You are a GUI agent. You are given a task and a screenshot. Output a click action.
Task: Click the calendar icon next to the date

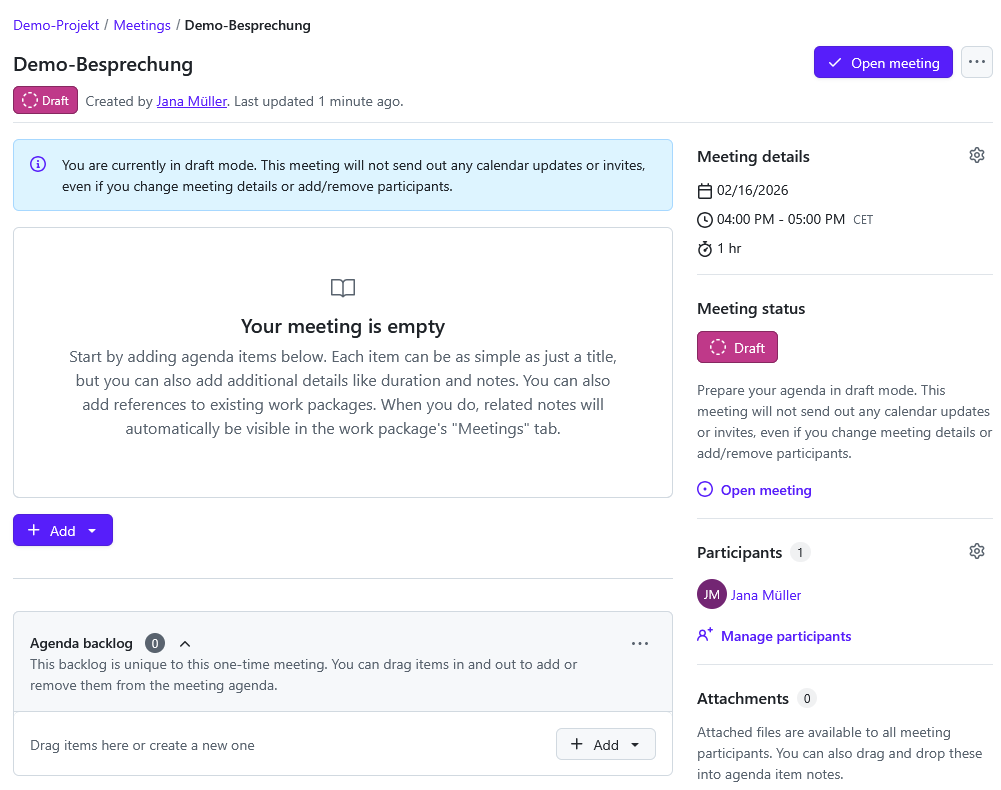click(705, 189)
